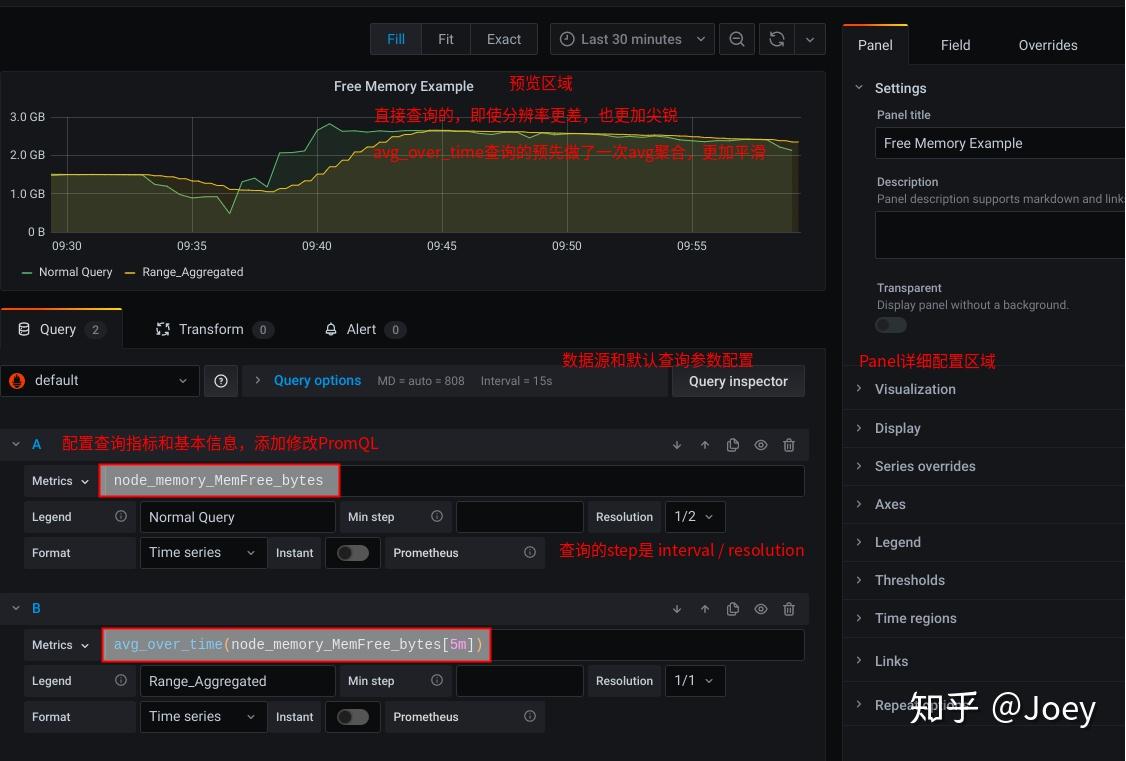
Task: Select the Fit view mode button
Action: 445,39
